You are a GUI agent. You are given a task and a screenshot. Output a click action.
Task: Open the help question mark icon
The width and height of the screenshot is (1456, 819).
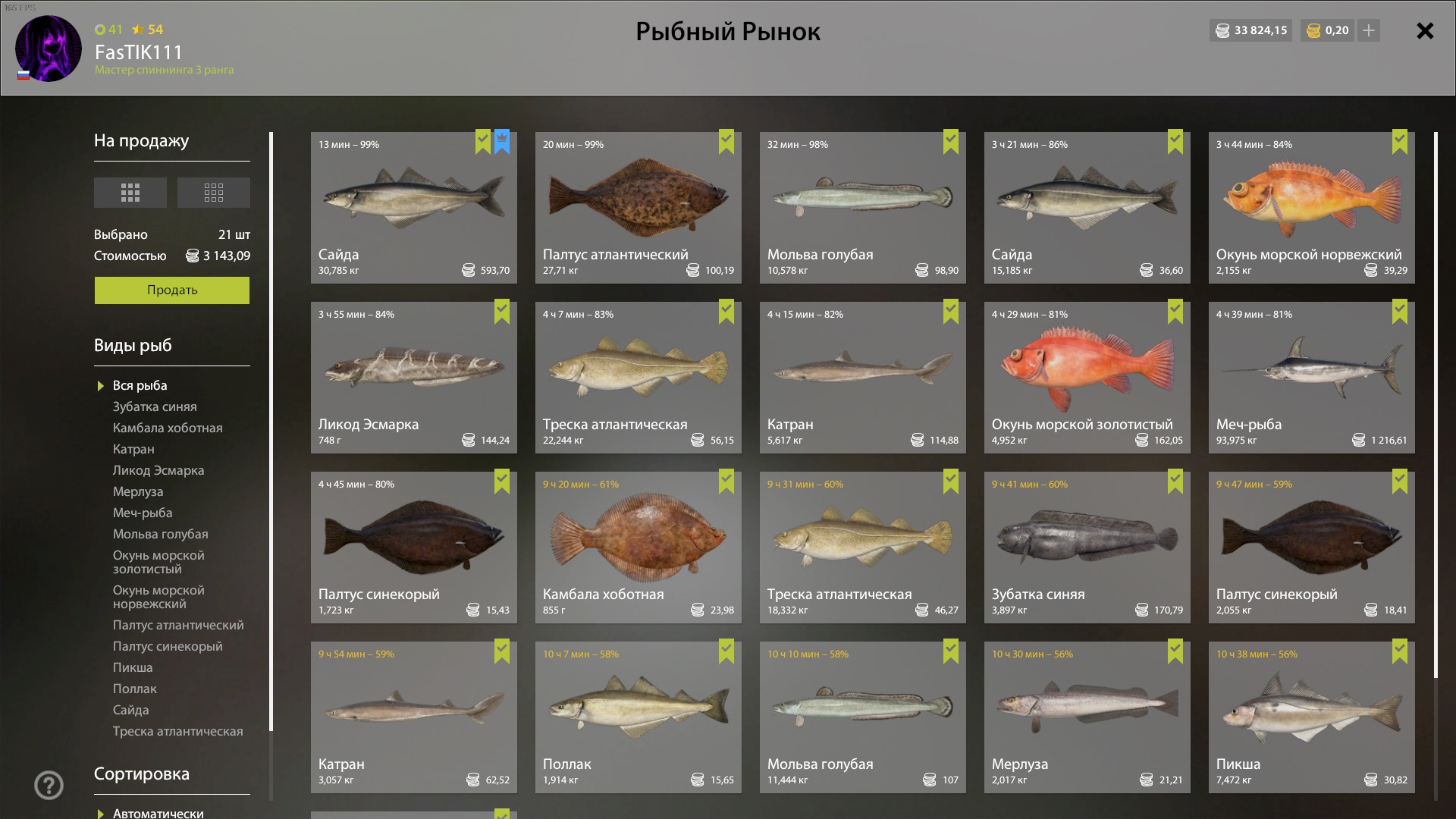pos(49,786)
